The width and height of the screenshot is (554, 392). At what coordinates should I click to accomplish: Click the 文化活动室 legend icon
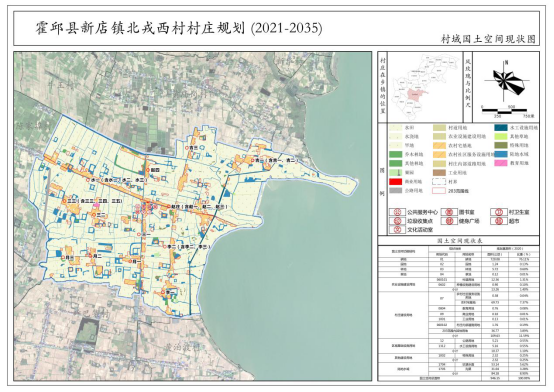(397, 229)
